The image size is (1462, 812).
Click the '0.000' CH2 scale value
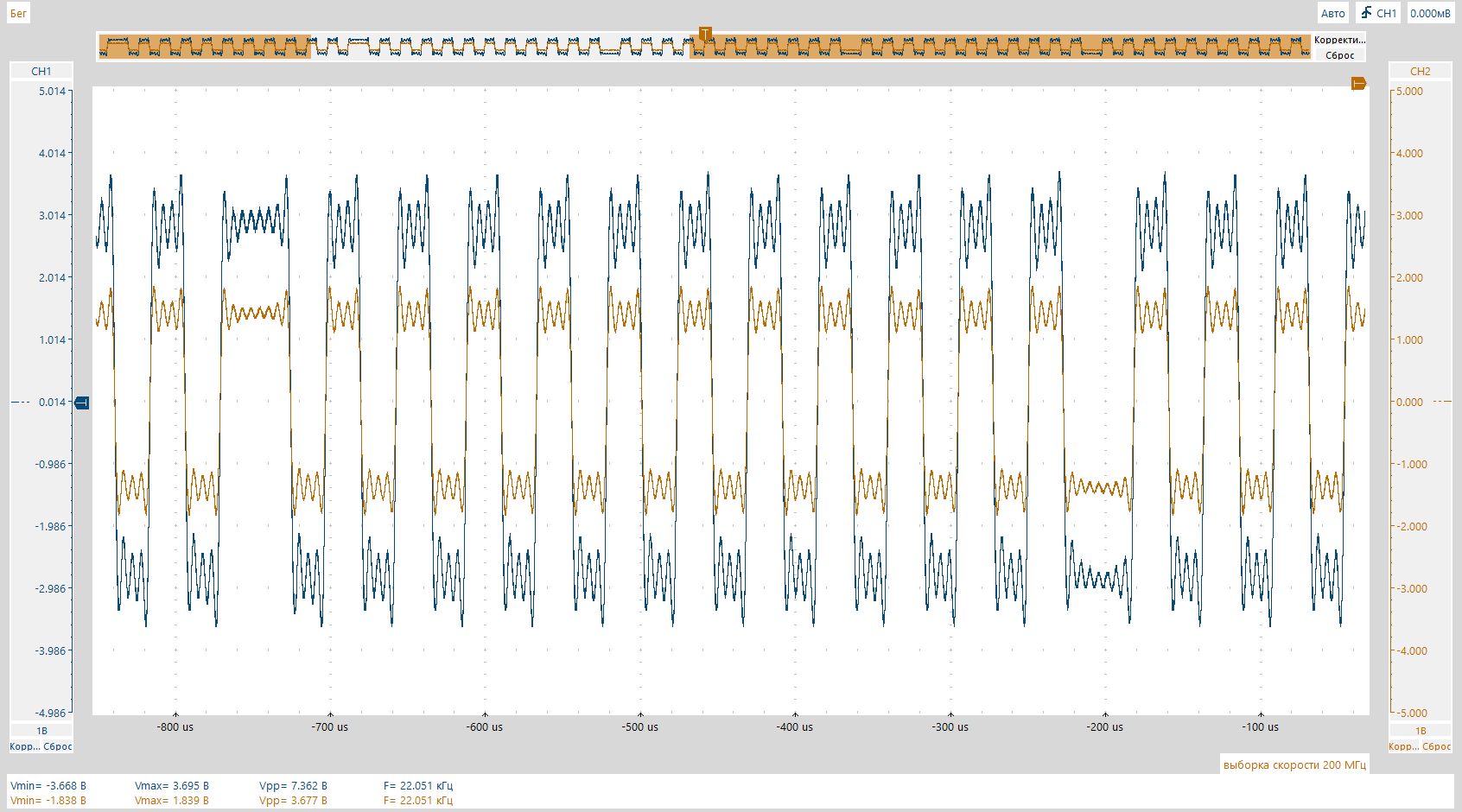click(1410, 402)
